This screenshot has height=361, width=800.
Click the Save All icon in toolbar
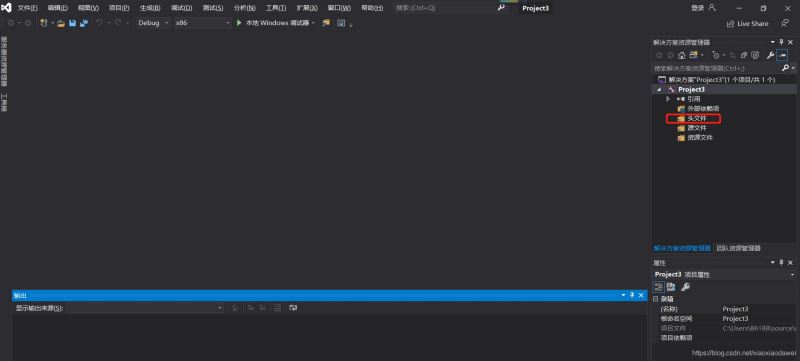pyautogui.click(x=84, y=23)
